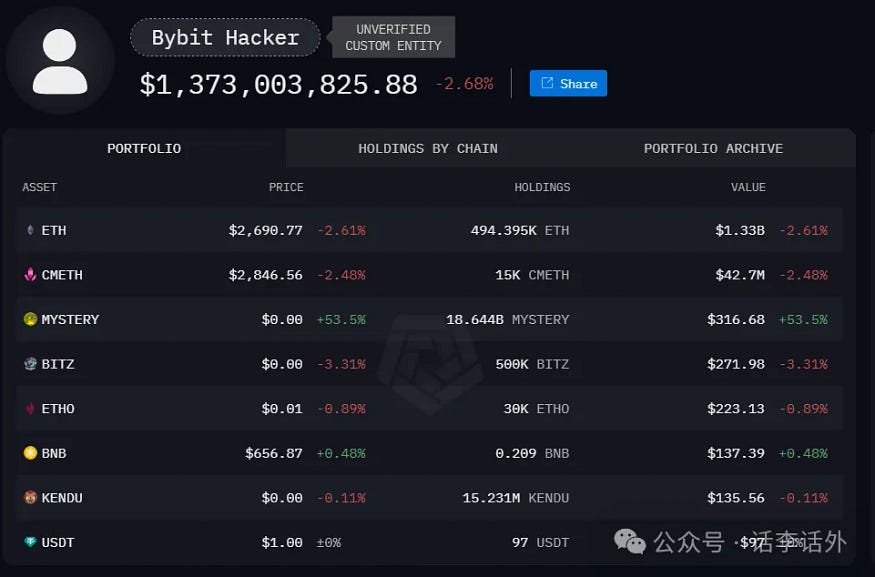This screenshot has height=577, width=875.
Task: Click the CMETH token icon
Action: coord(30,275)
